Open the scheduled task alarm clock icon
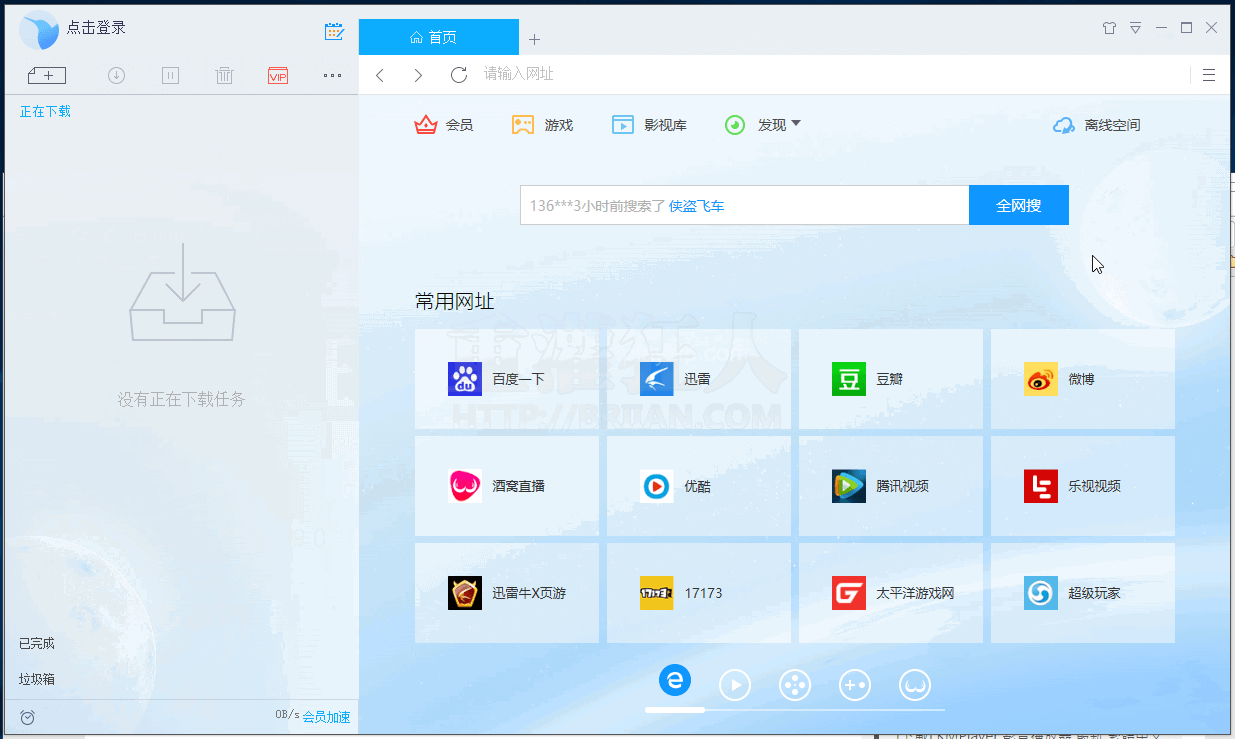The image size is (1235, 739). [28, 717]
